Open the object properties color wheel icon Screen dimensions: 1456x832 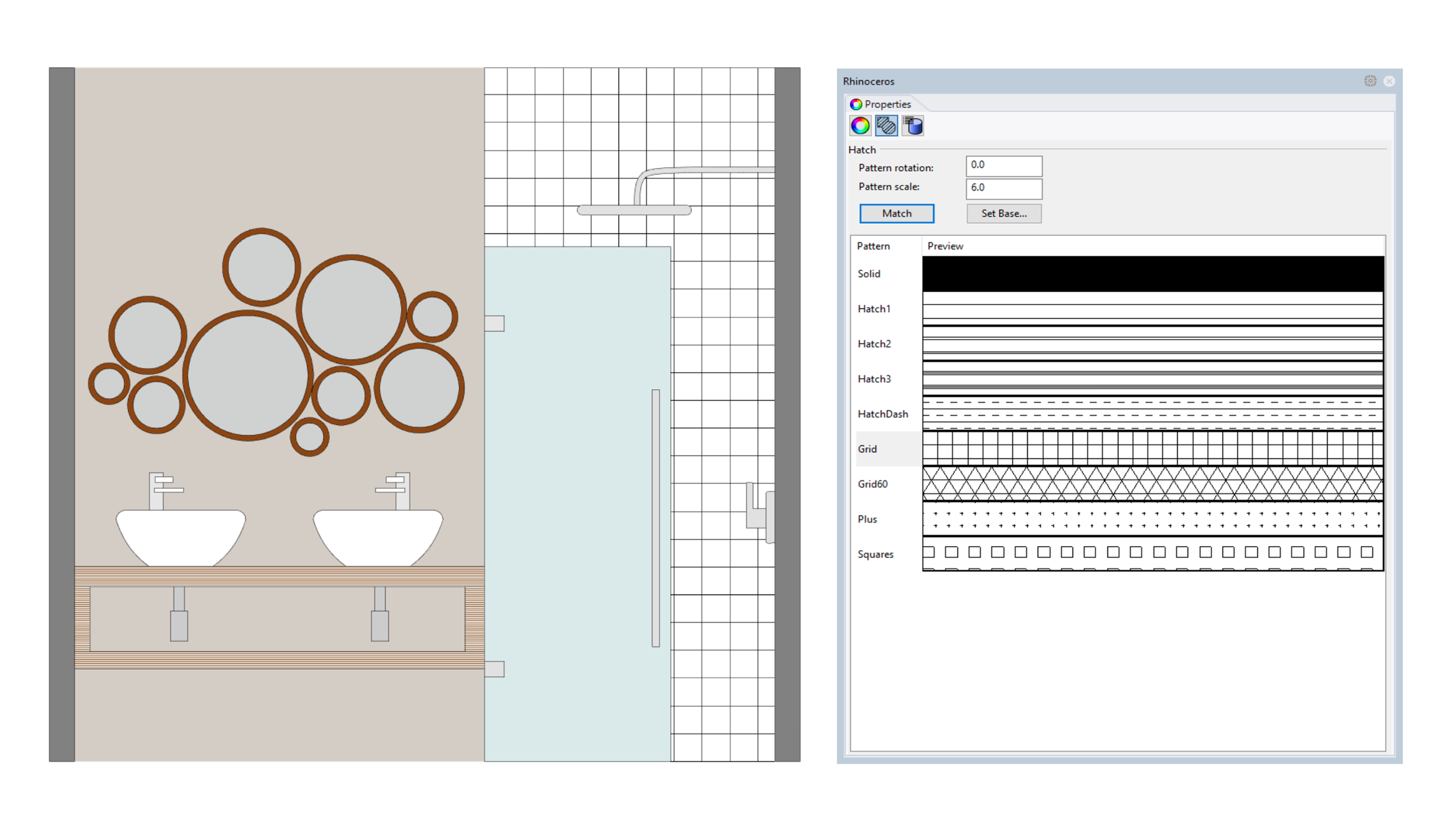pos(860,126)
